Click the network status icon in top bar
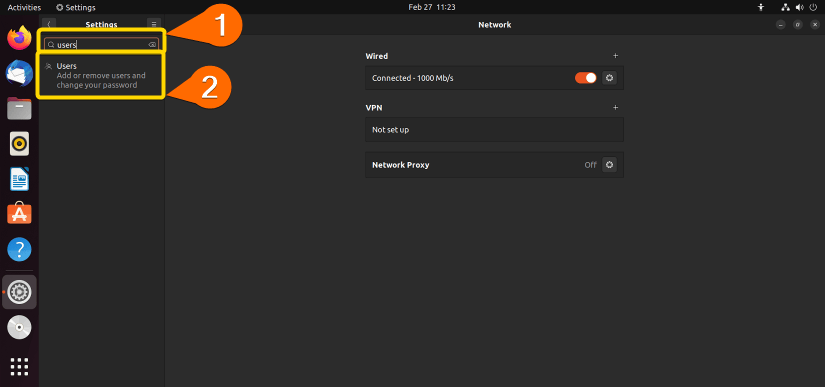 (786, 7)
